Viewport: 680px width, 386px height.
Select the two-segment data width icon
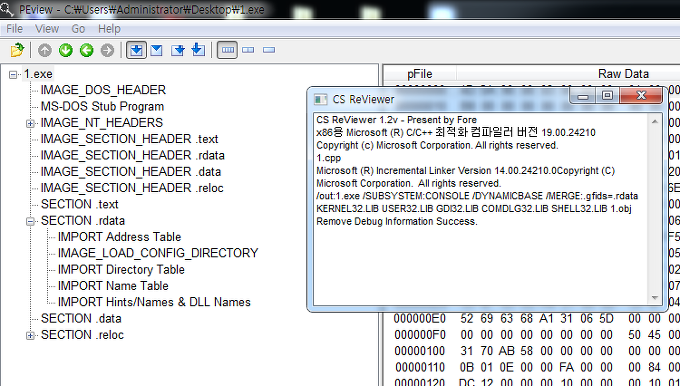(248, 50)
